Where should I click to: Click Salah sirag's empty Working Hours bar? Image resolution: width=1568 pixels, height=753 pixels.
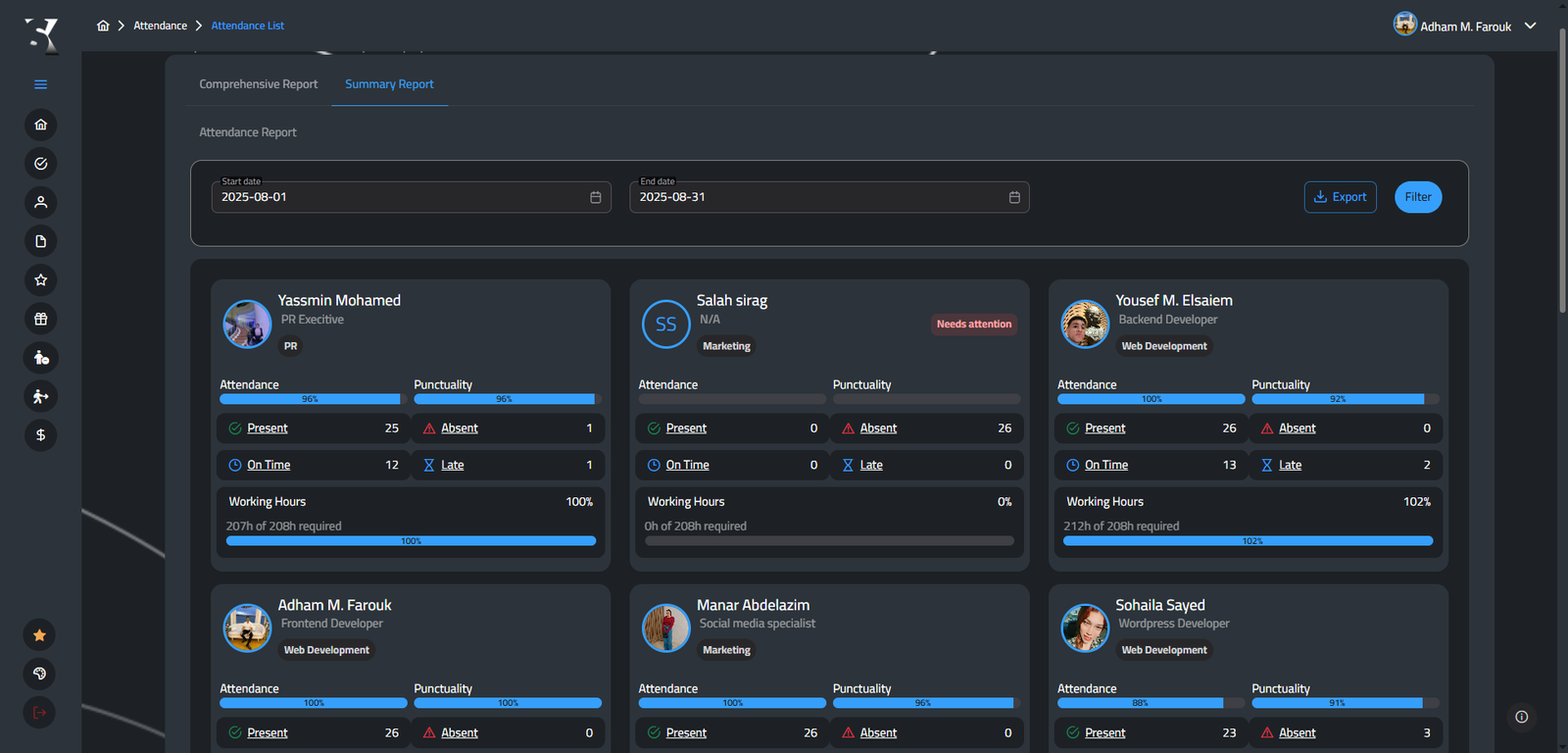(829, 541)
